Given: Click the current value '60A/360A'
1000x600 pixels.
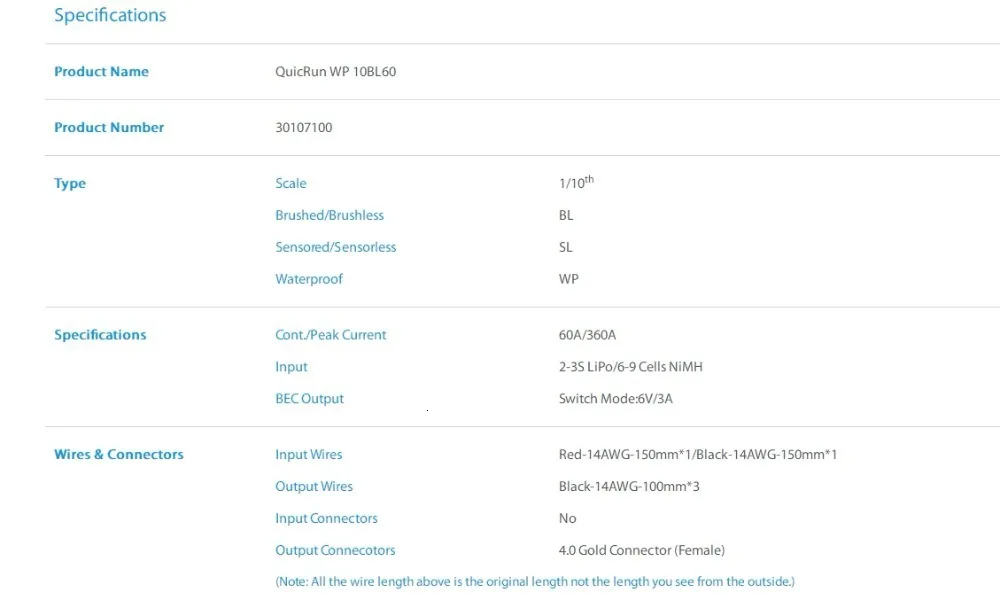Looking at the screenshot, I should click(587, 335).
